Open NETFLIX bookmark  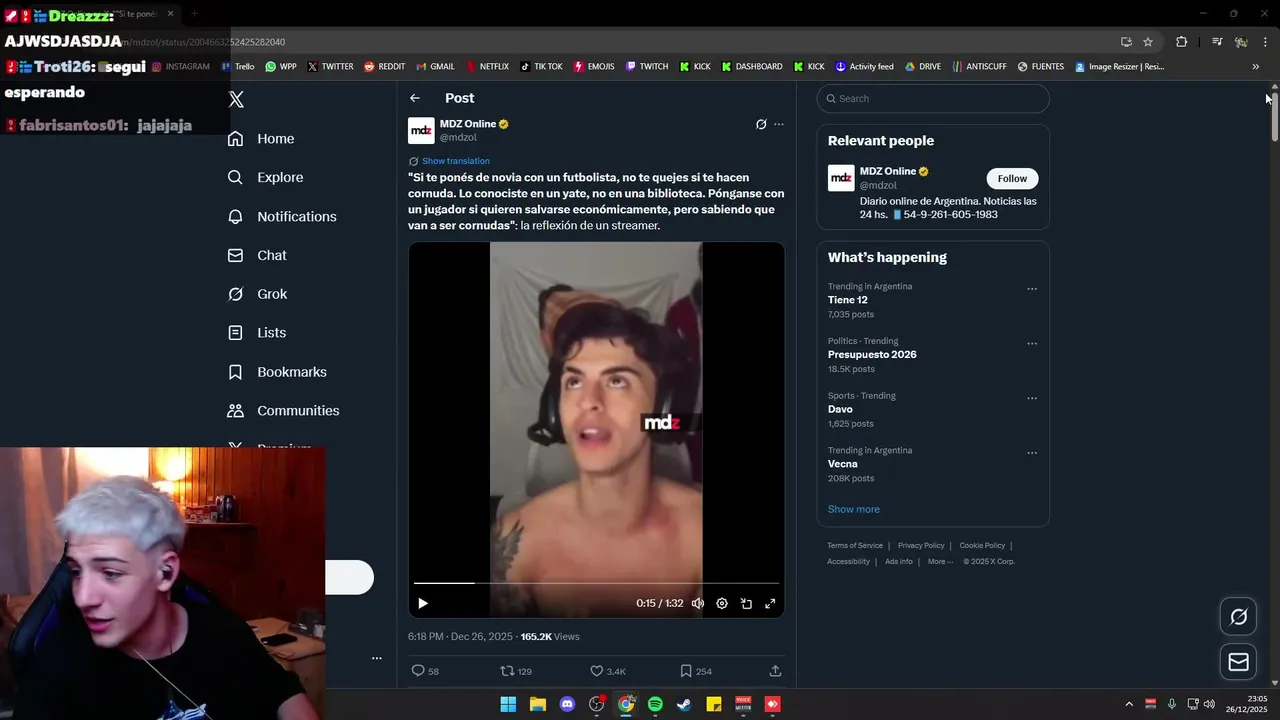coord(487,67)
